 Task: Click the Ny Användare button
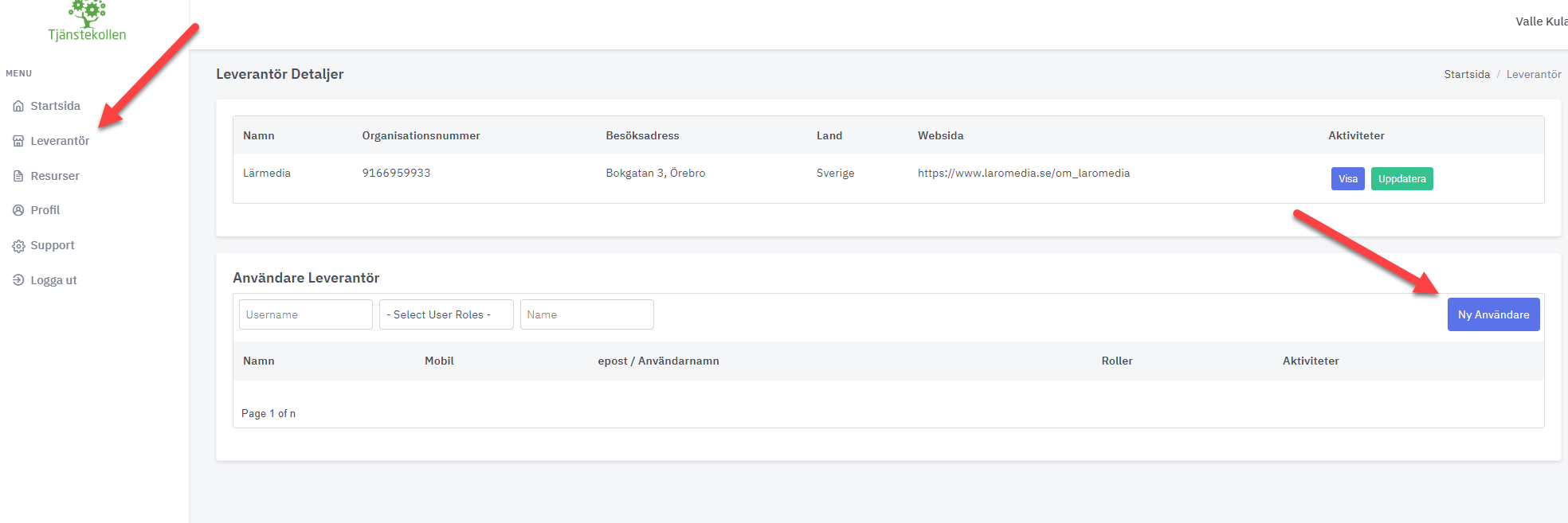(x=1494, y=314)
